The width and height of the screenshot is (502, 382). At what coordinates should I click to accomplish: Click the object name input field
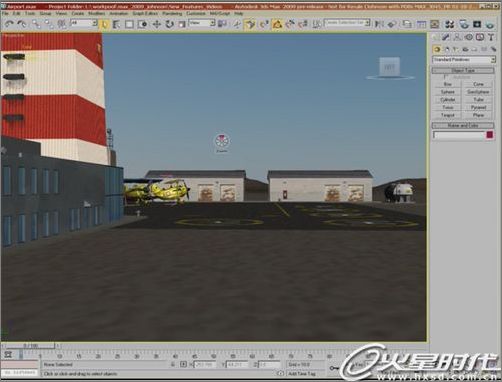(x=458, y=135)
